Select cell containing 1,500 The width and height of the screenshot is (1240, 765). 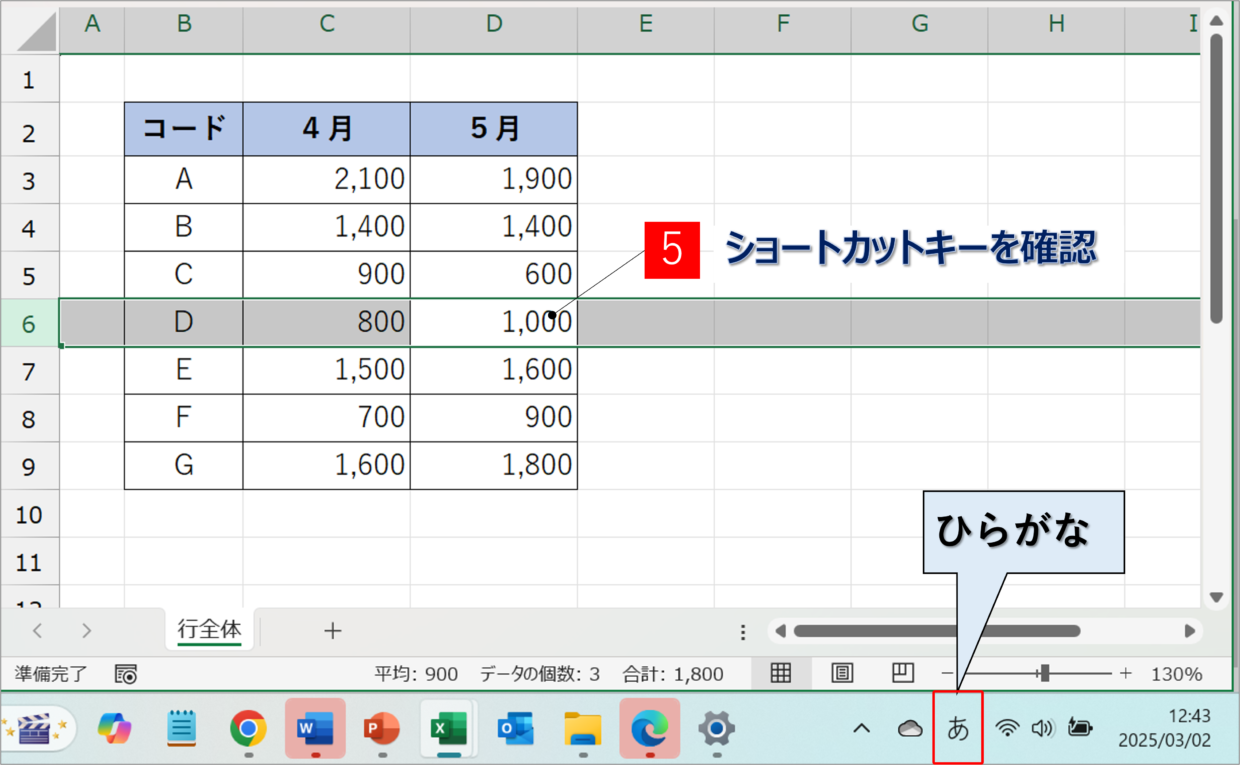coord(326,370)
